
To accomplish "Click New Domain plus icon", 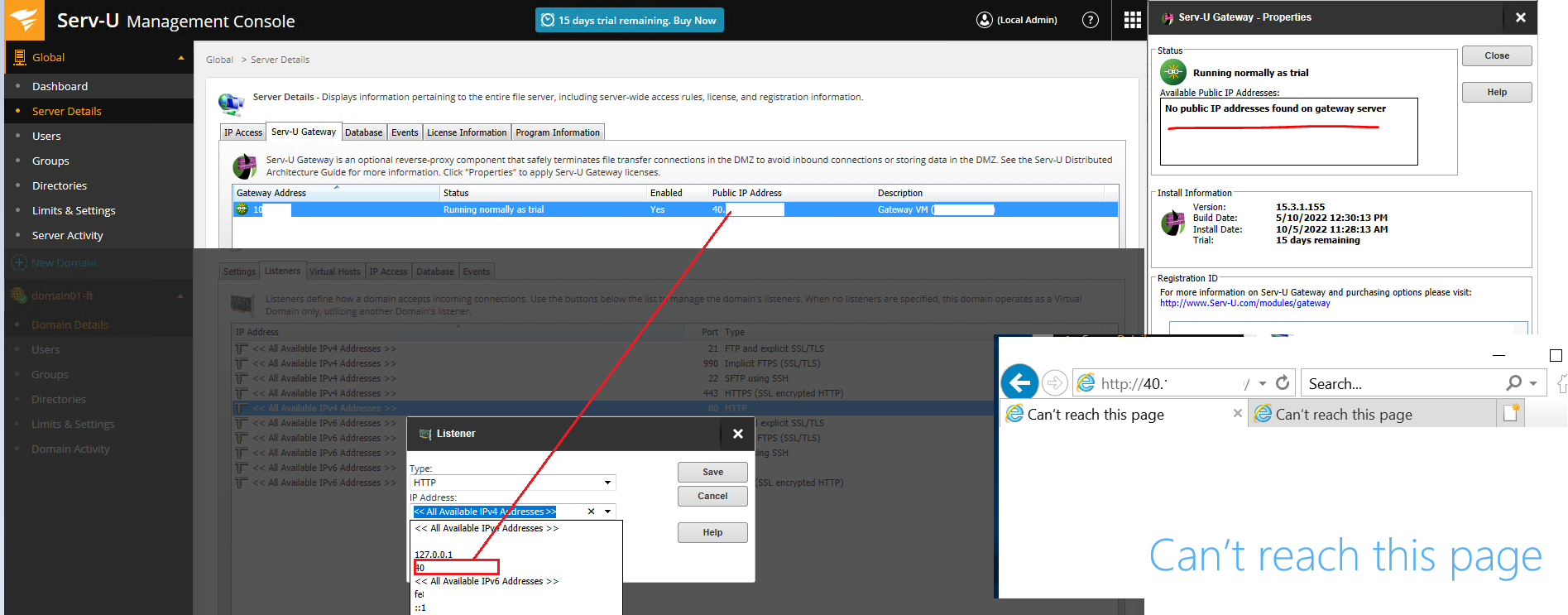I will pyautogui.click(x=19, y=262).
